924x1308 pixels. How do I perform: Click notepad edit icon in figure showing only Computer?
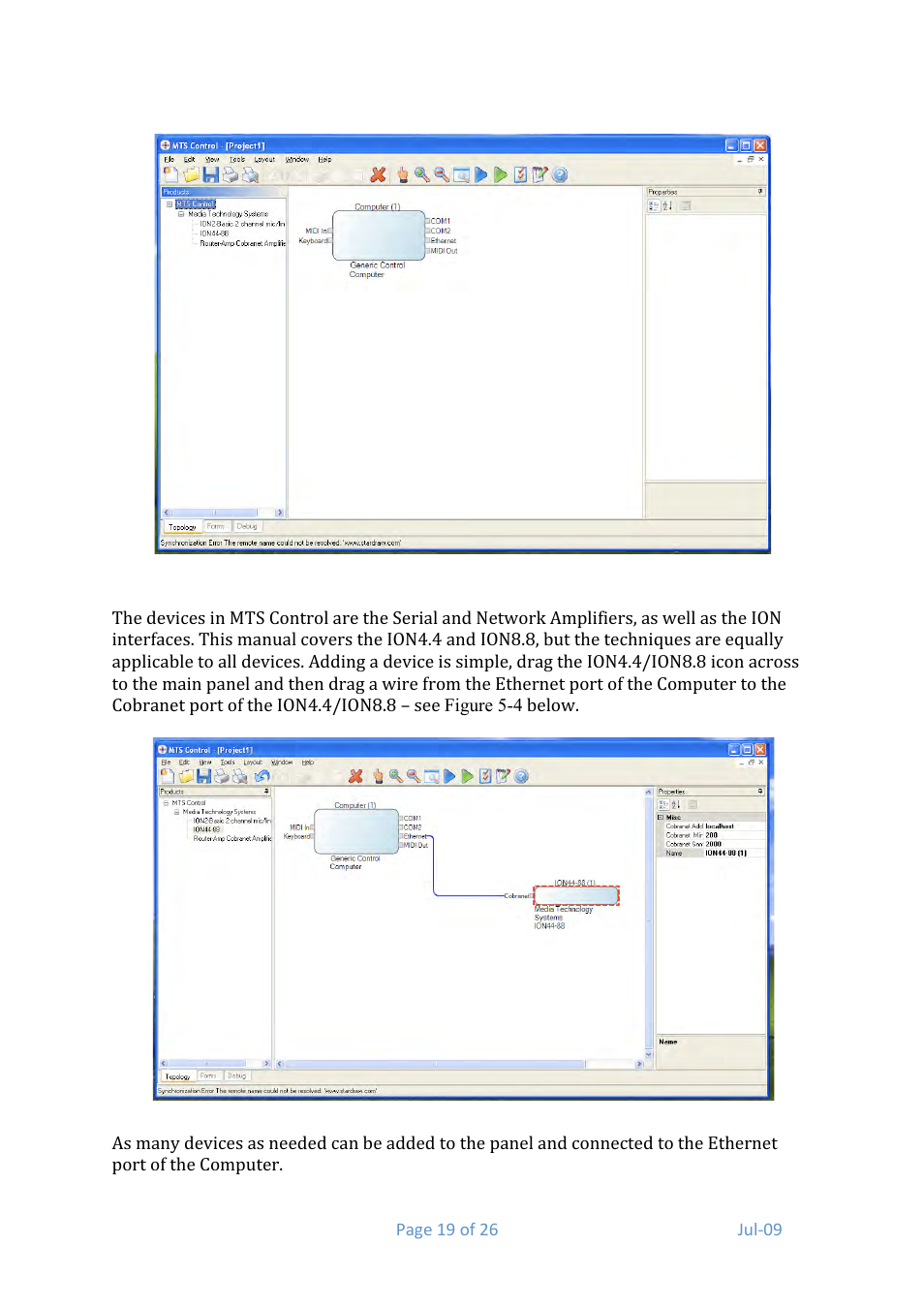[539, 174]
